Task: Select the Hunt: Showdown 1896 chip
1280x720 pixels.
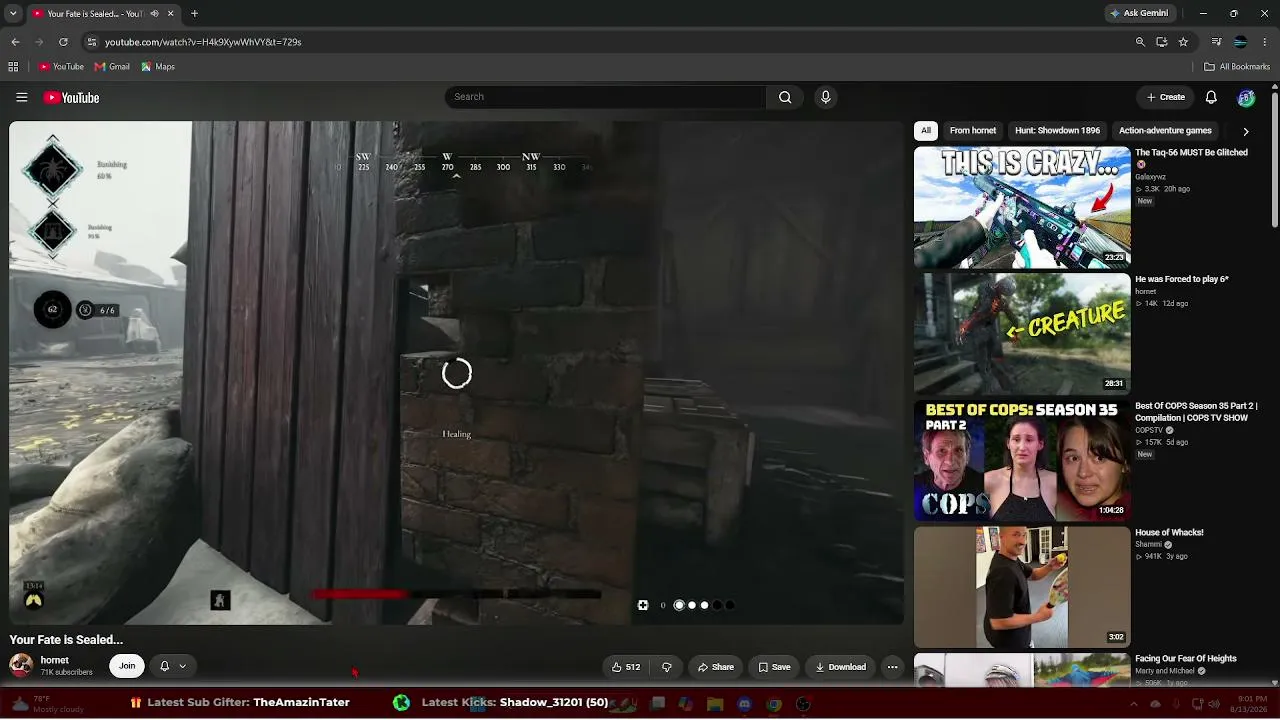Action: coord(1057,131)
